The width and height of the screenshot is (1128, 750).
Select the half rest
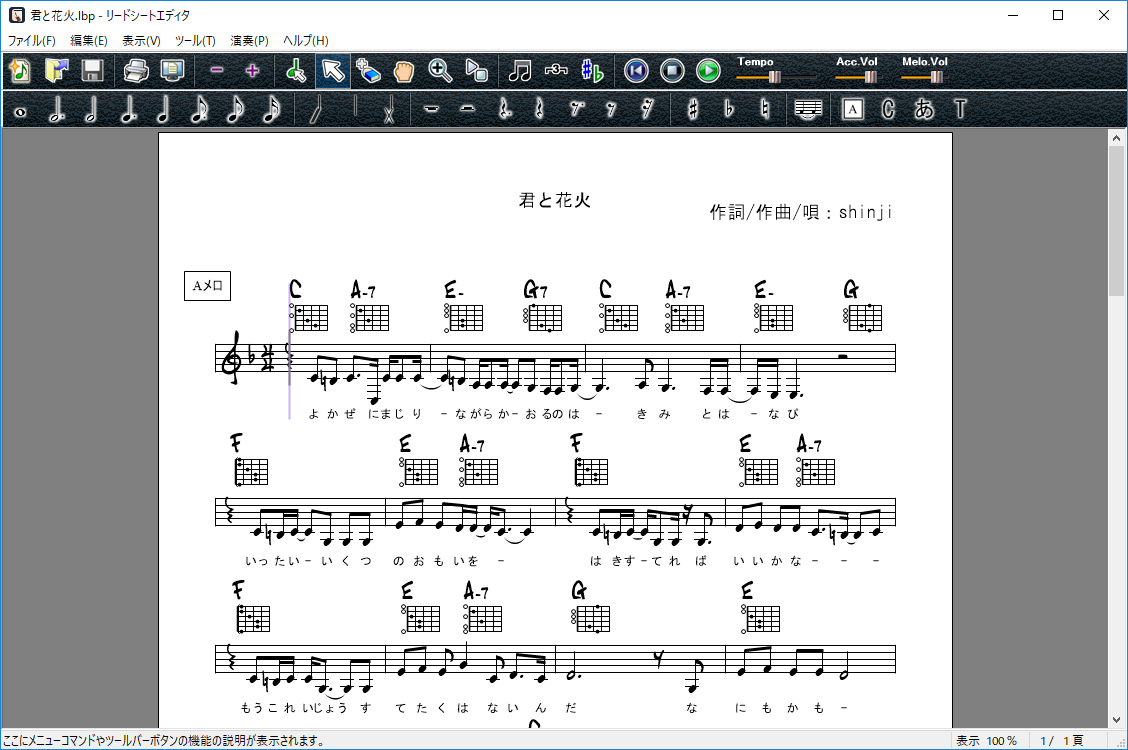coord(468,110)
